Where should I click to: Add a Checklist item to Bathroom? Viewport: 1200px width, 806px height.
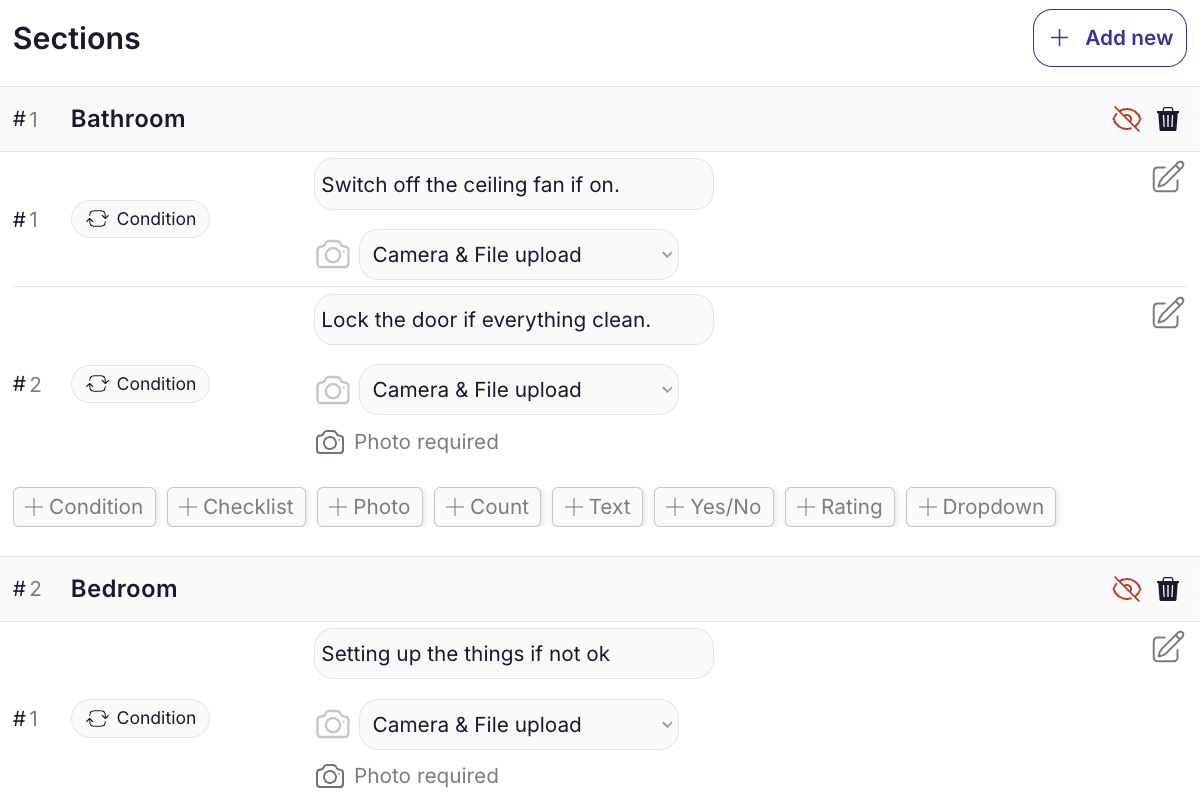[236, 507]
